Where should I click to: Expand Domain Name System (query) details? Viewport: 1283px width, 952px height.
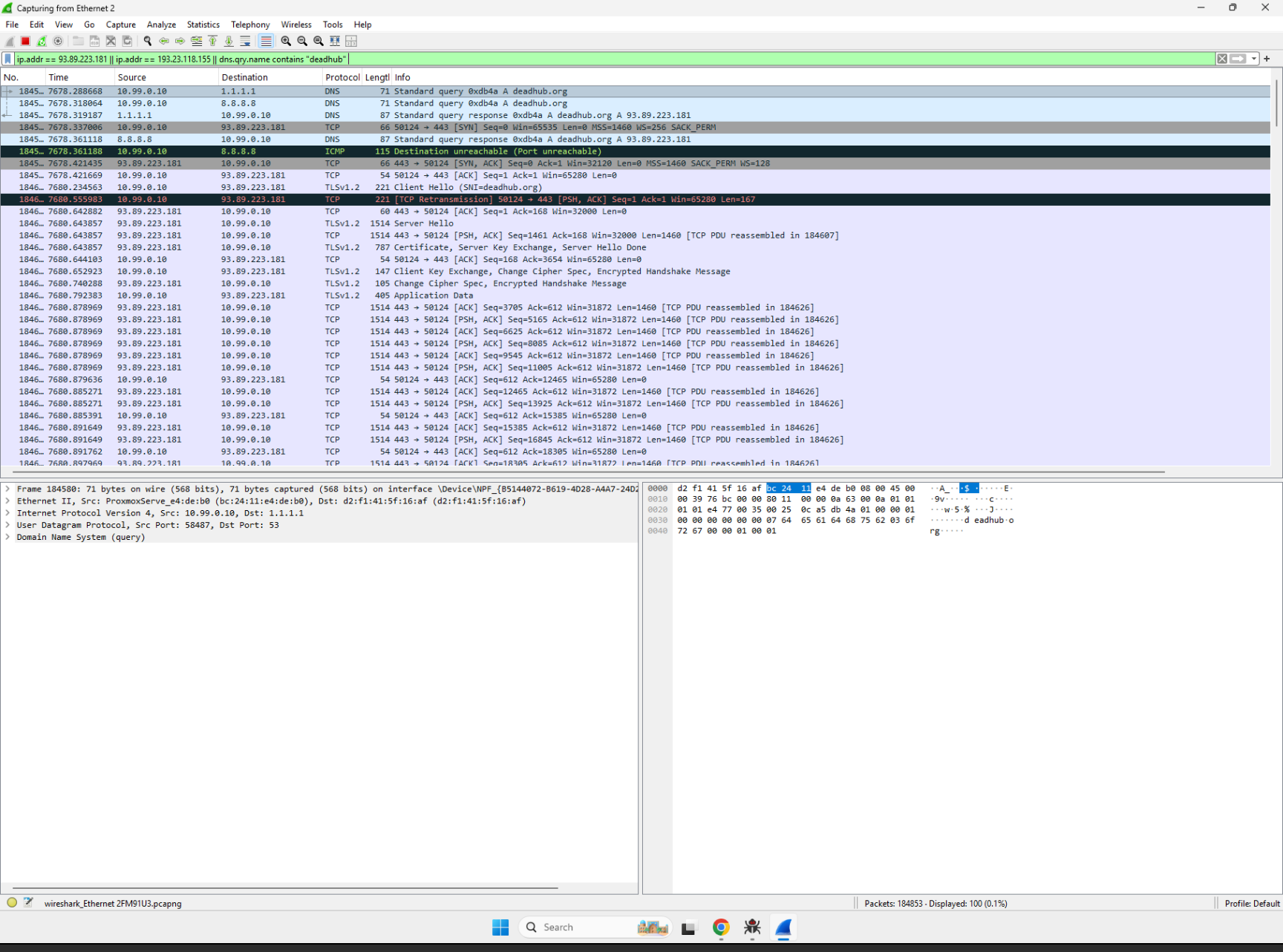point(7,537)
